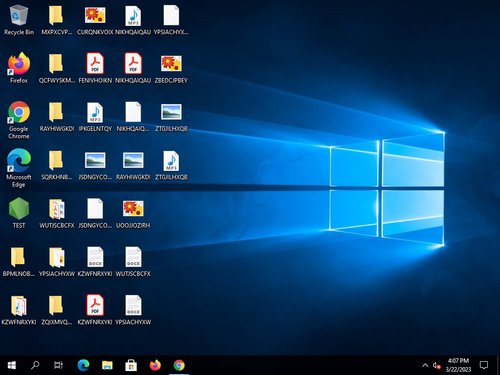Open File Explorer from the taskbar
This screenshot has width=500, height=375.
pos(107,365)
